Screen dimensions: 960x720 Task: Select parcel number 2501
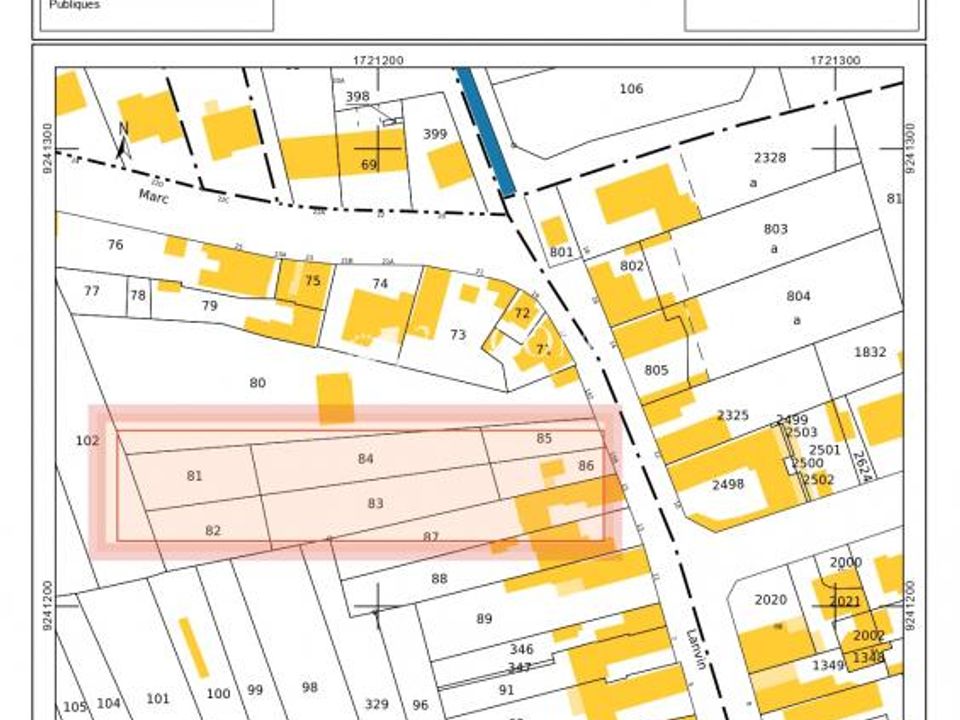click(x=825, y=450)
